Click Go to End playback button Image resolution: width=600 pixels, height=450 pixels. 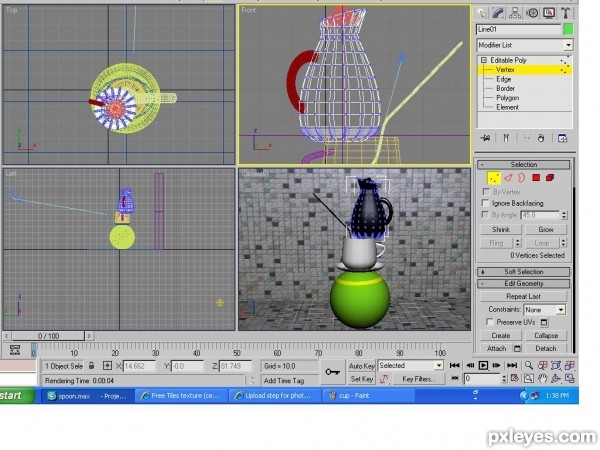coord(512,366)
